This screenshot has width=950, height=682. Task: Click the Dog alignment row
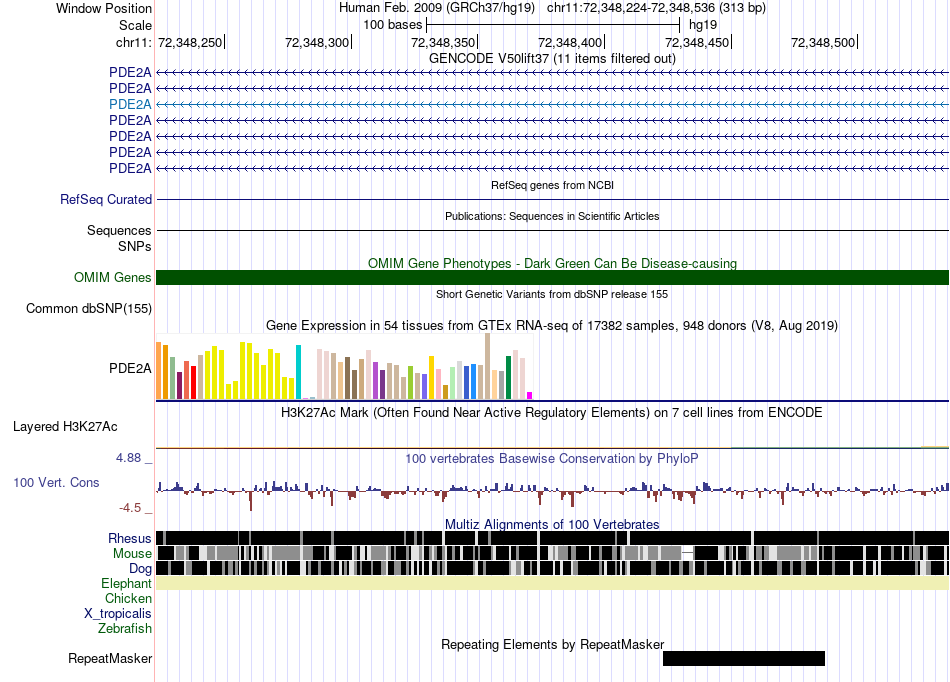coord(552,568)
